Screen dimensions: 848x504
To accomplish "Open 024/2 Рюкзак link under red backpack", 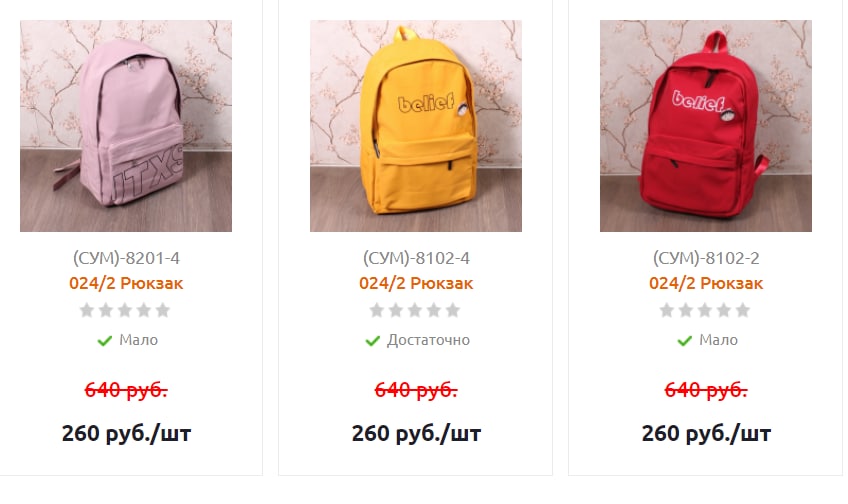I will tap(706, 283).
